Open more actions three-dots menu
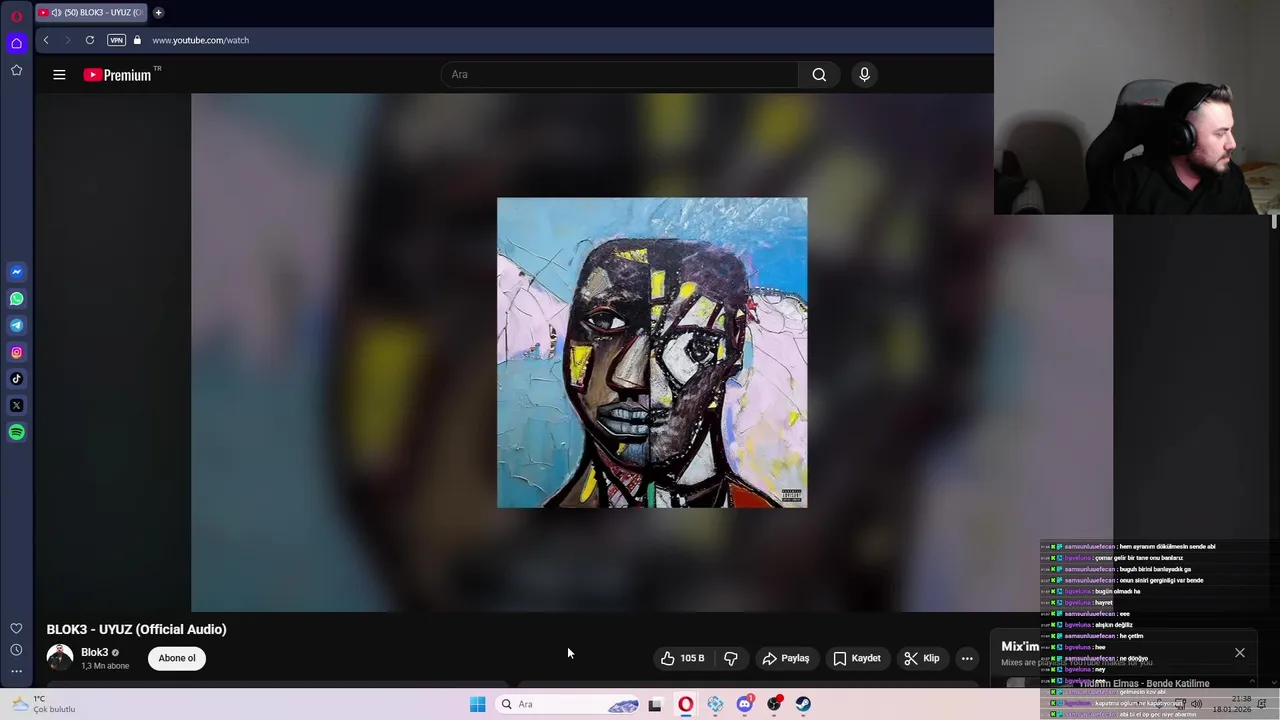This screenshot has width=1280, height=720. (967, 658)
